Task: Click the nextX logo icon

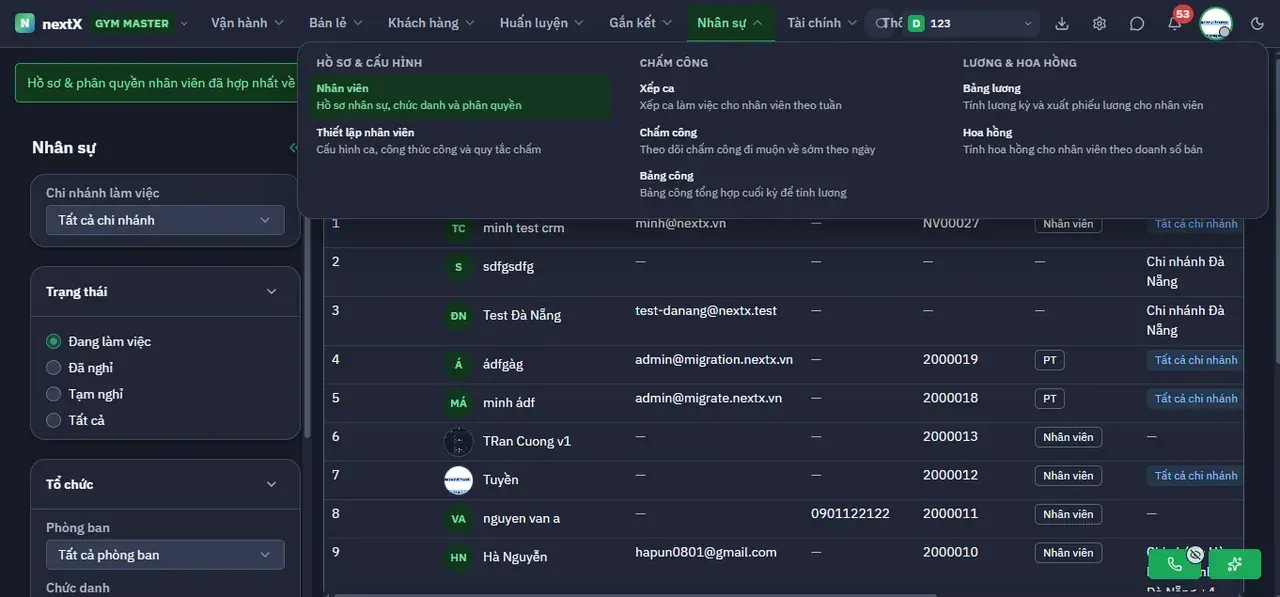Action: [25, 23]
